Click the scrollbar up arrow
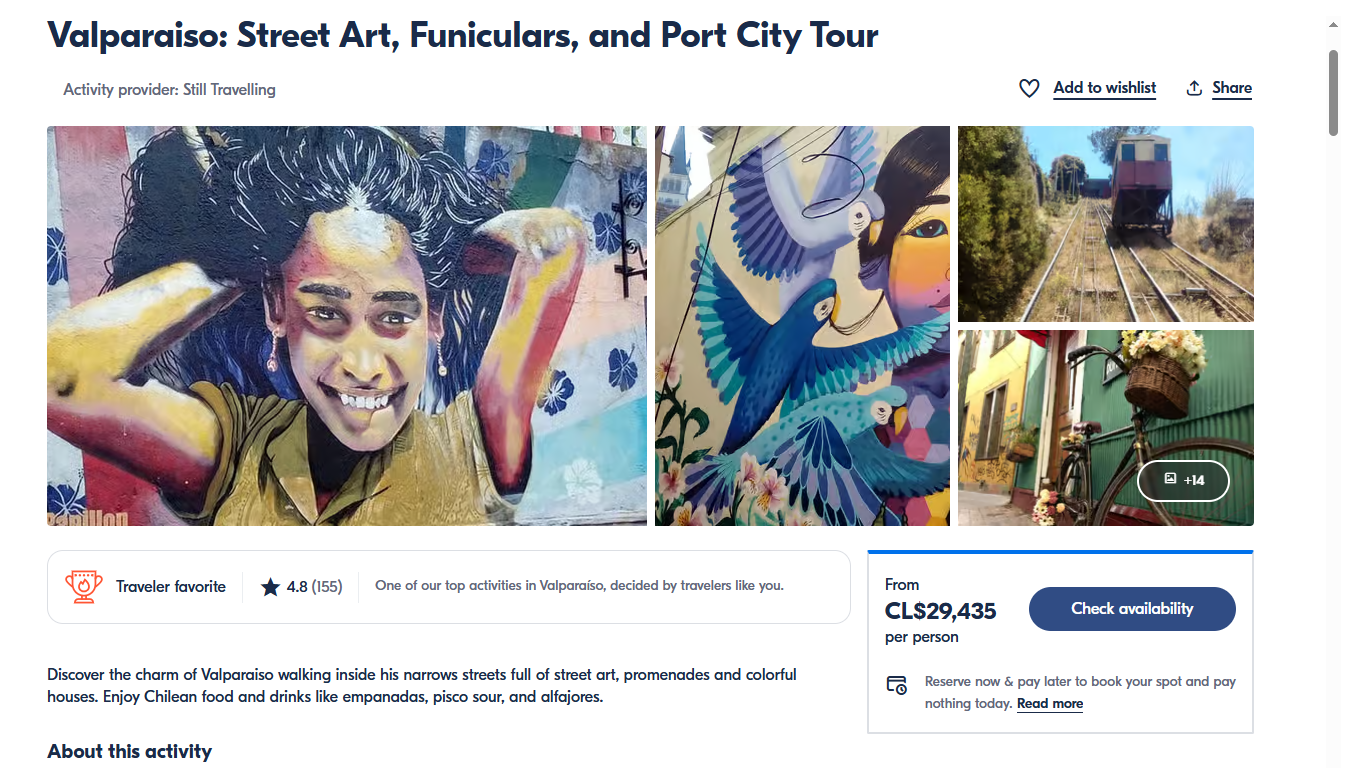 (1333, 24)
